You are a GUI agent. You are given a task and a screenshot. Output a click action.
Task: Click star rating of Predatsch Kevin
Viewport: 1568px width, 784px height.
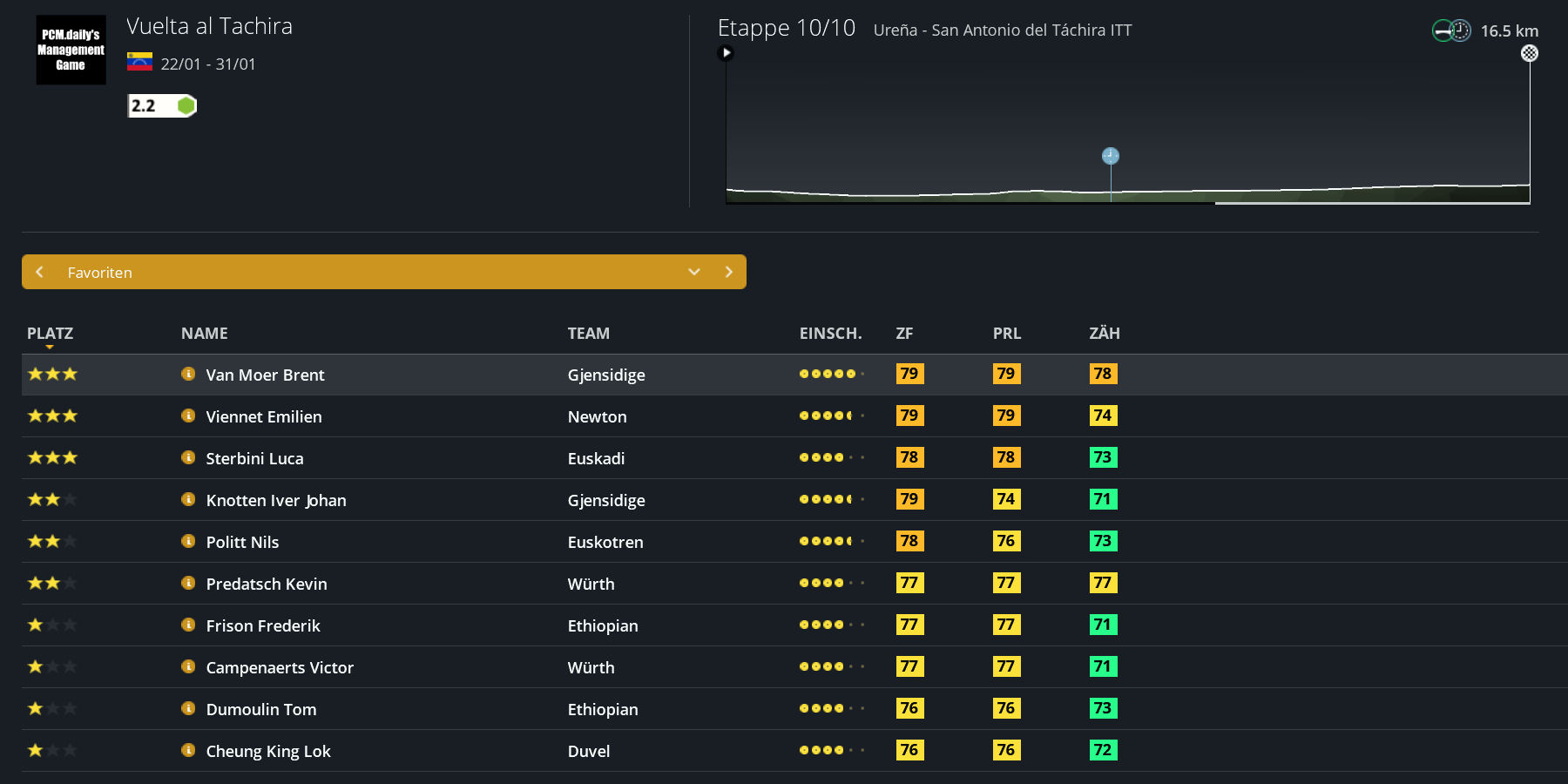[x=52, y=583]
